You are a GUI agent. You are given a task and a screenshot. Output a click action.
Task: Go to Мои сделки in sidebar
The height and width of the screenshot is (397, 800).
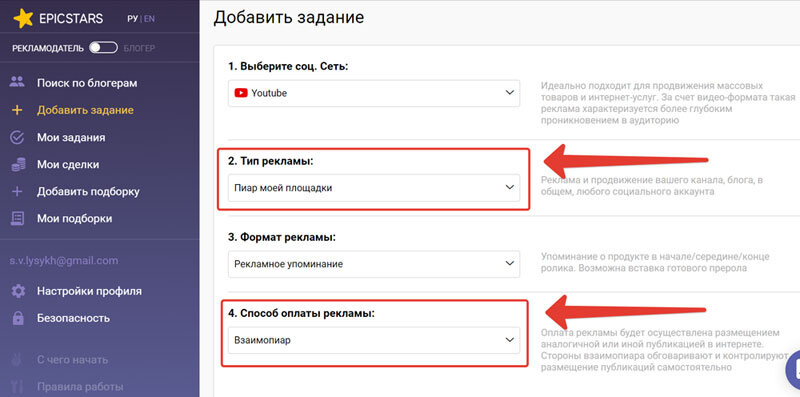point(68,164)
